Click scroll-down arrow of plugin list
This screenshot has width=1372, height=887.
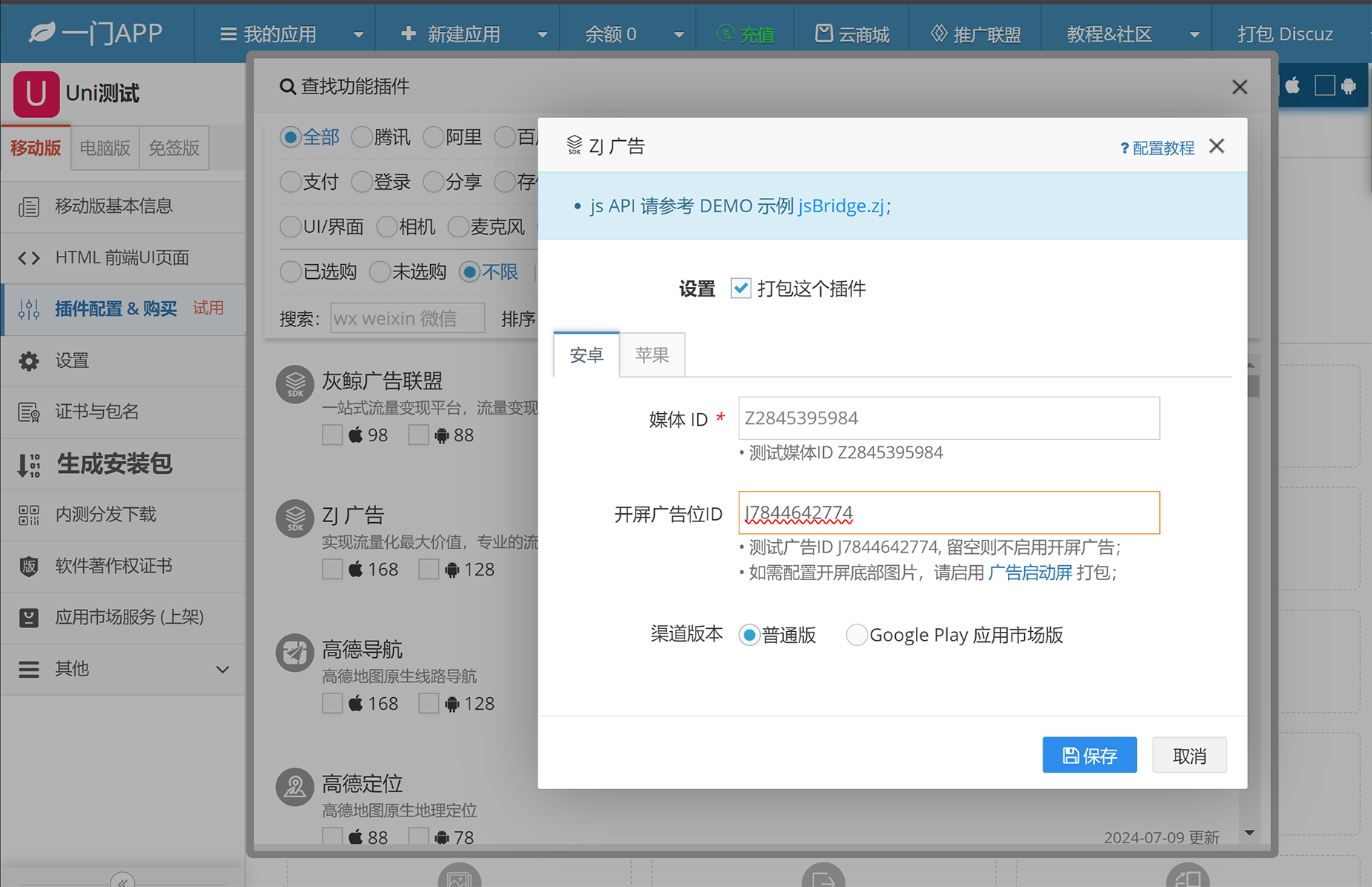[1250, 833]
